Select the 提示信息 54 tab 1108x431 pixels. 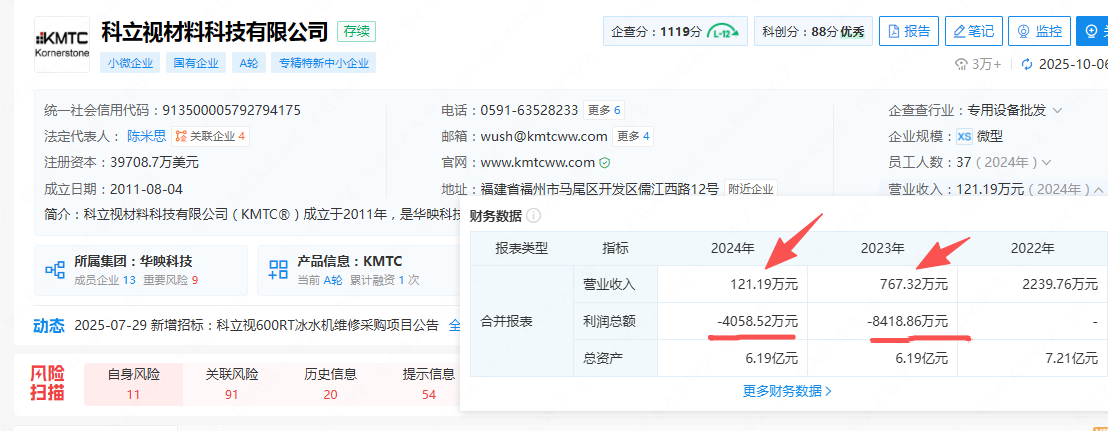(x=429, y=384)
